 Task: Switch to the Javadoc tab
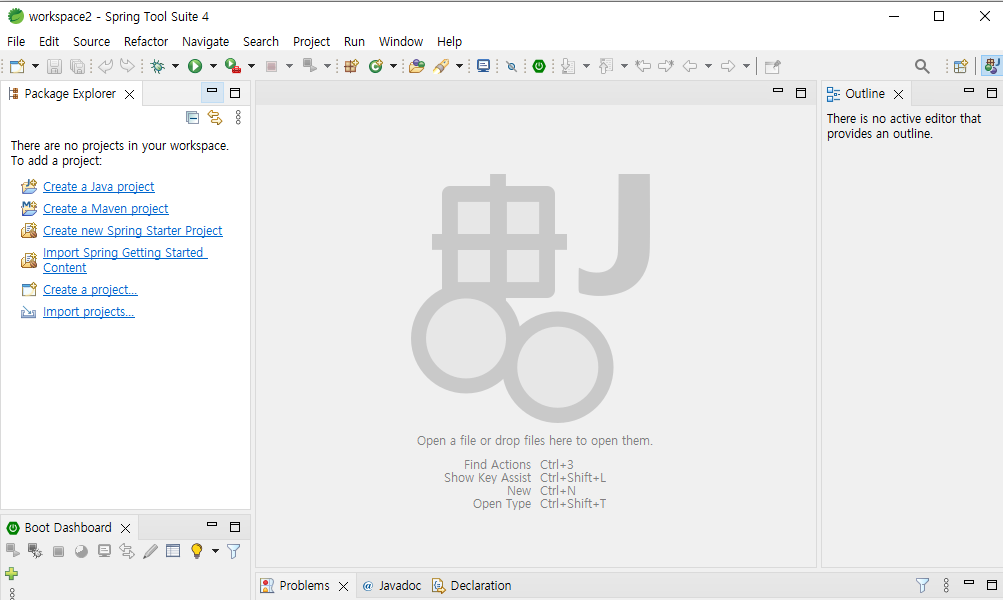(391, 585)
